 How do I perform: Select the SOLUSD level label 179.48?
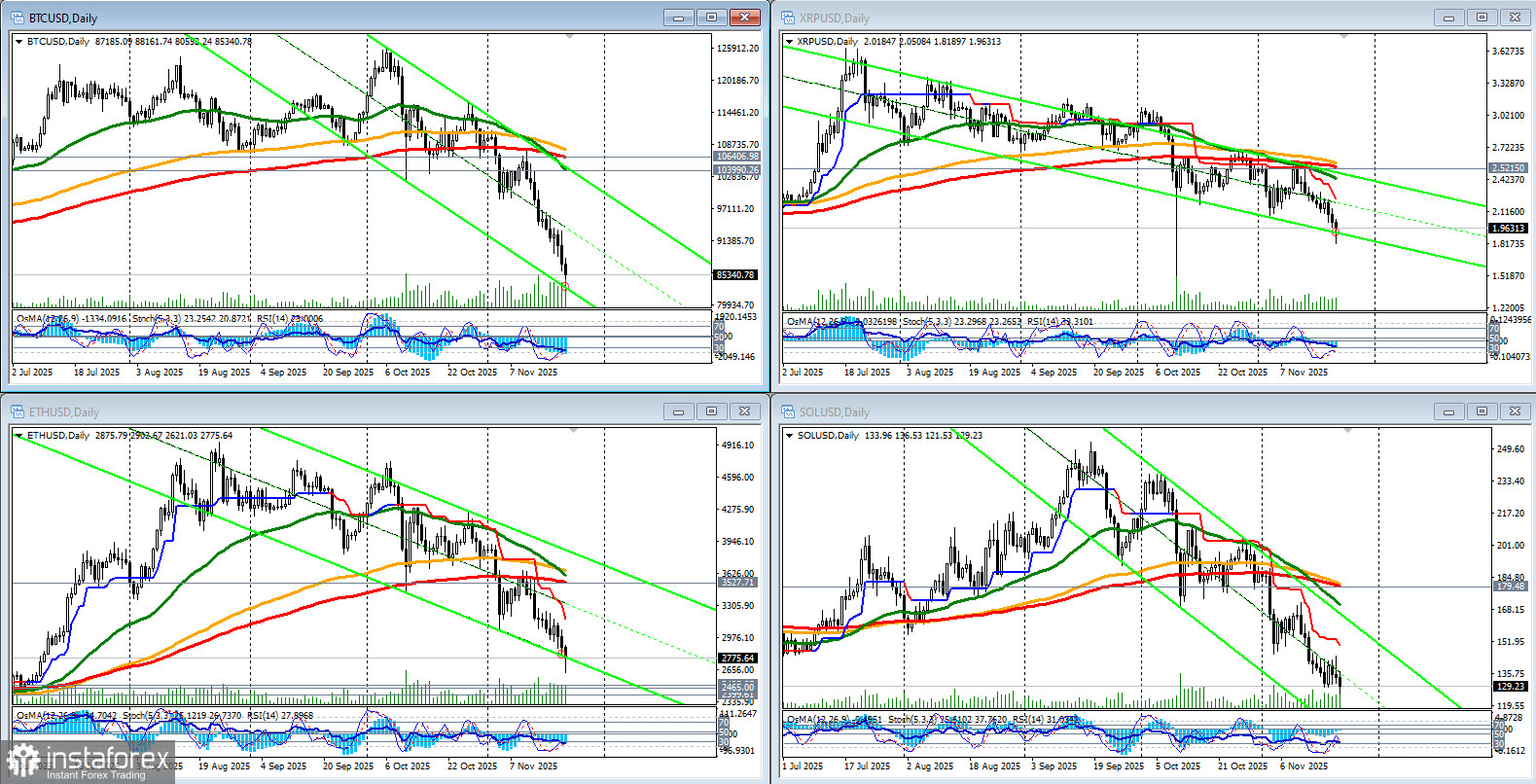(1511, 587)
